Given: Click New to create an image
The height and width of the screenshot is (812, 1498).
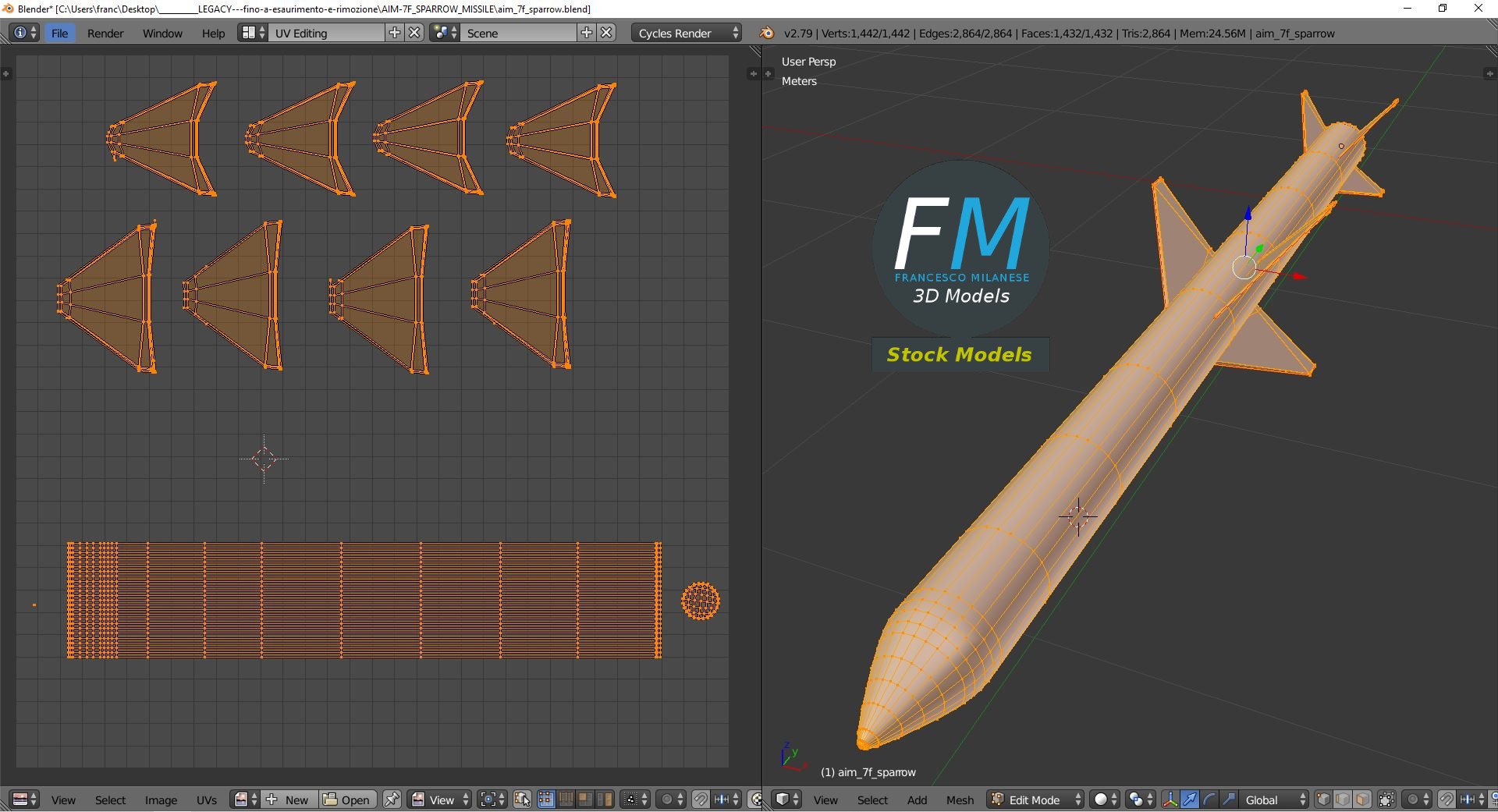Looking at the screenshot, I should coord(288,800).
